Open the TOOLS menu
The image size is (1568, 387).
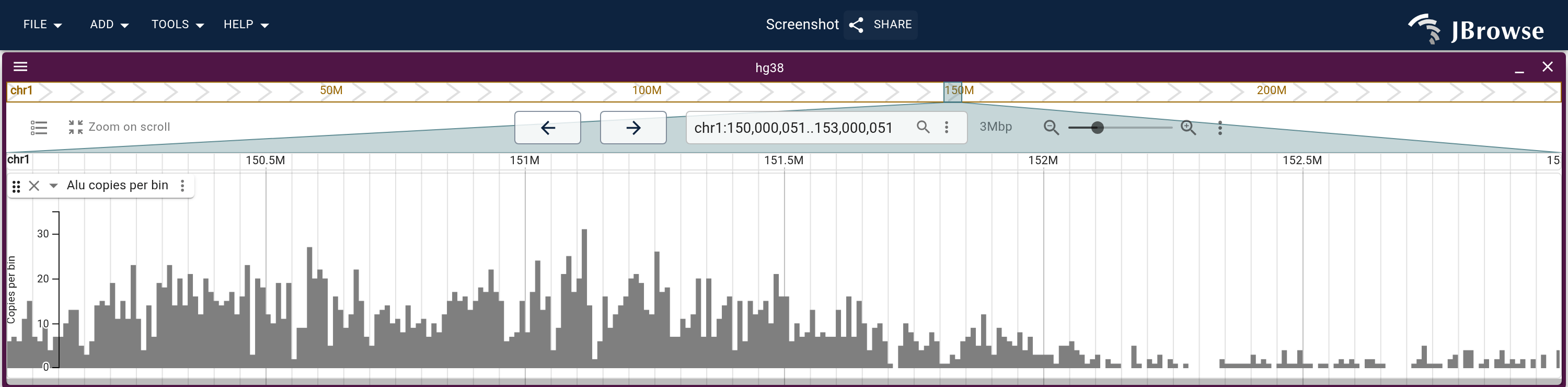tap(177, 25)
